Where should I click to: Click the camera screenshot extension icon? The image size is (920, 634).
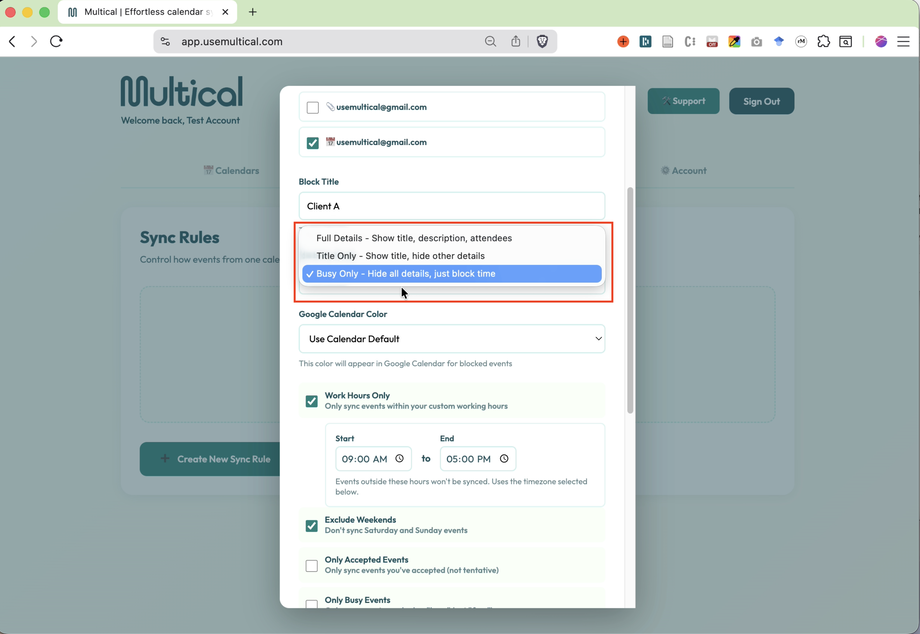pyautogui.click(x=756, y=42)
